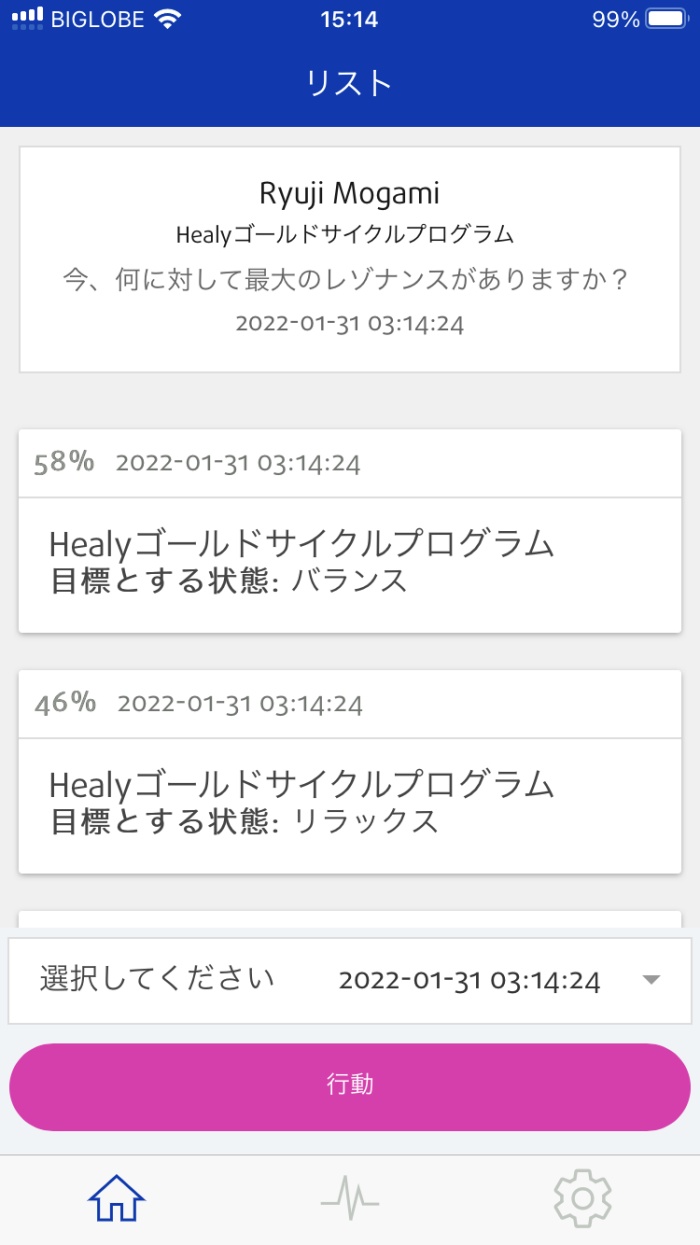
Task: Open the Ryuji Mogami profile card
Action: (x=350, y=255)
